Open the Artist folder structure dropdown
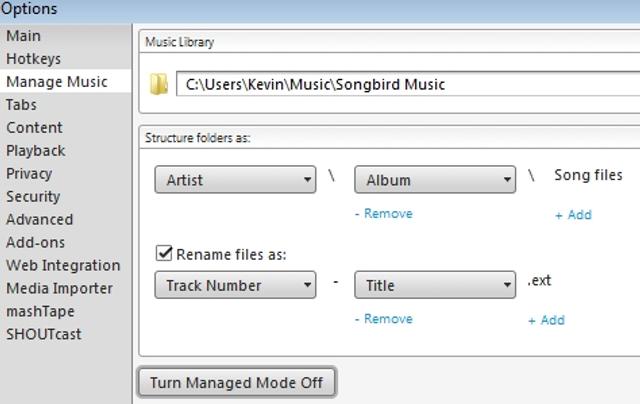The image size is (640, 404). pos(235,180)
